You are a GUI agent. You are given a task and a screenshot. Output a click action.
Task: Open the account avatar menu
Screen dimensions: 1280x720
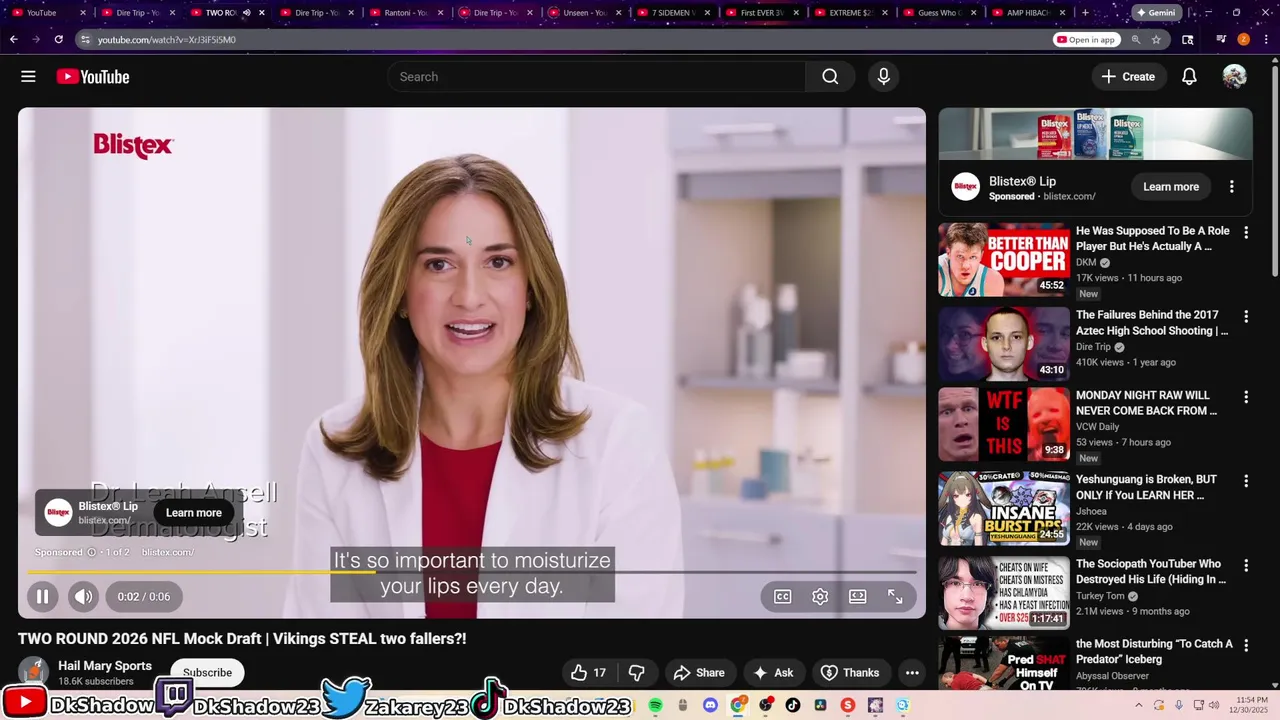coord(1234,77)
